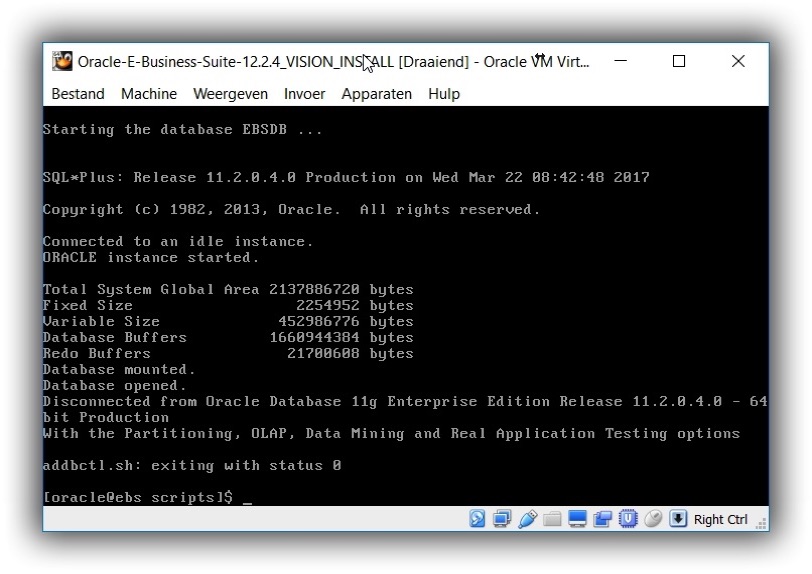Click the 'Variable Size' value 452986776
Image resolution: width=812 pixels, height=574 pixels.
(318, 322)
